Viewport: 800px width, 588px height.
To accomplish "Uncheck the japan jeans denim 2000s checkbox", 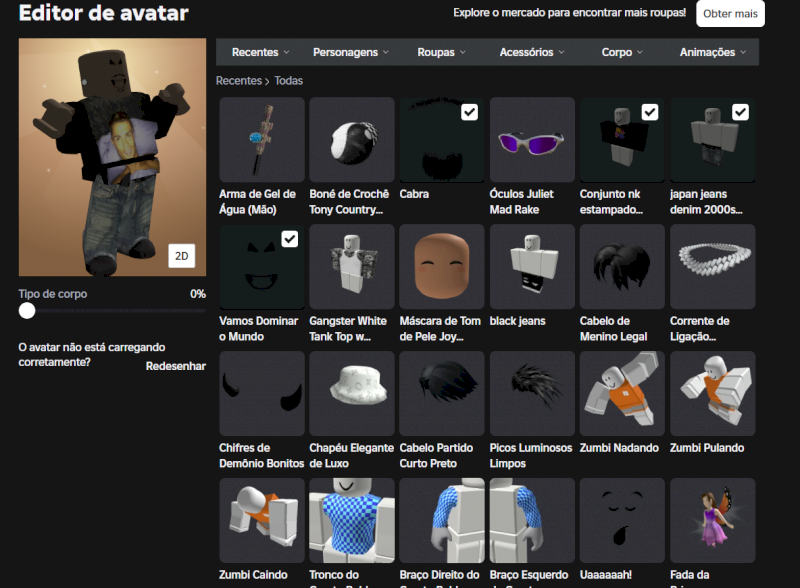I will 740,112.
